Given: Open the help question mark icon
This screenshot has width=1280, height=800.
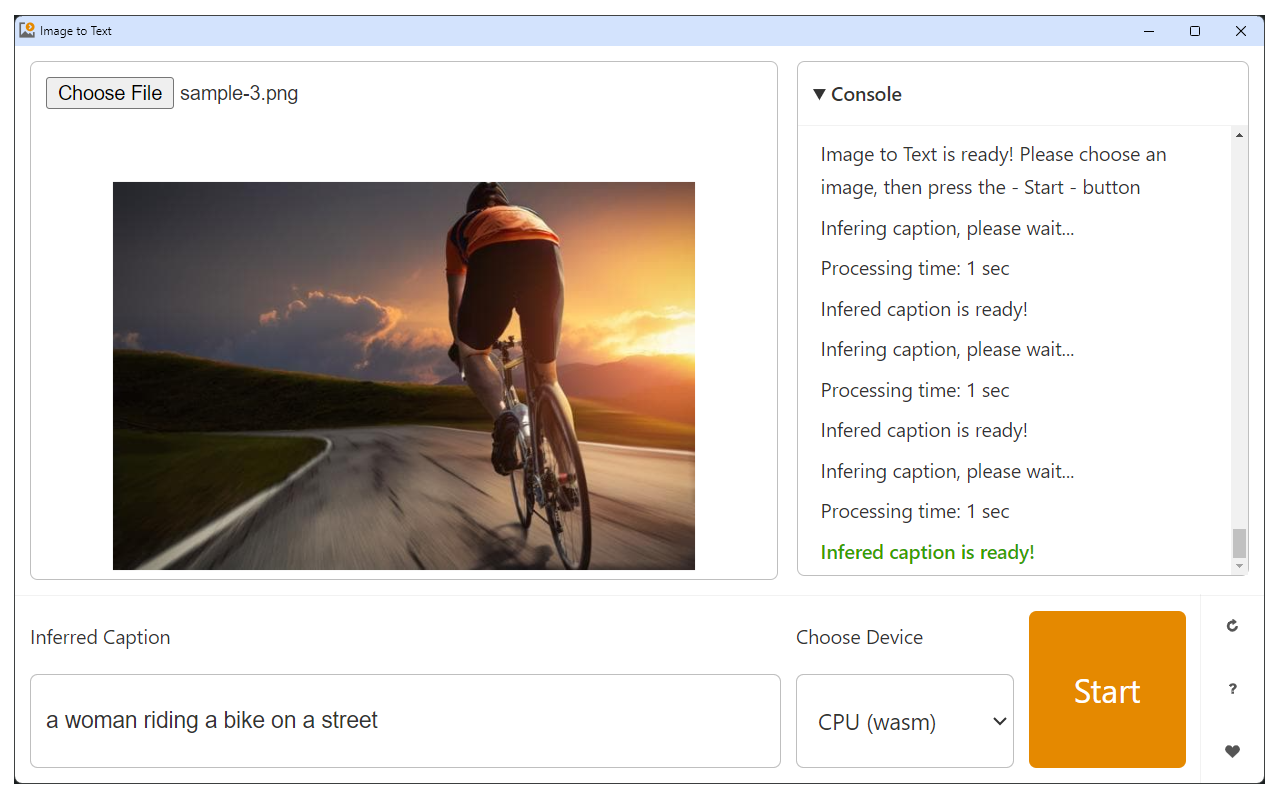Looking at the screenshot, I should 1232,689.
